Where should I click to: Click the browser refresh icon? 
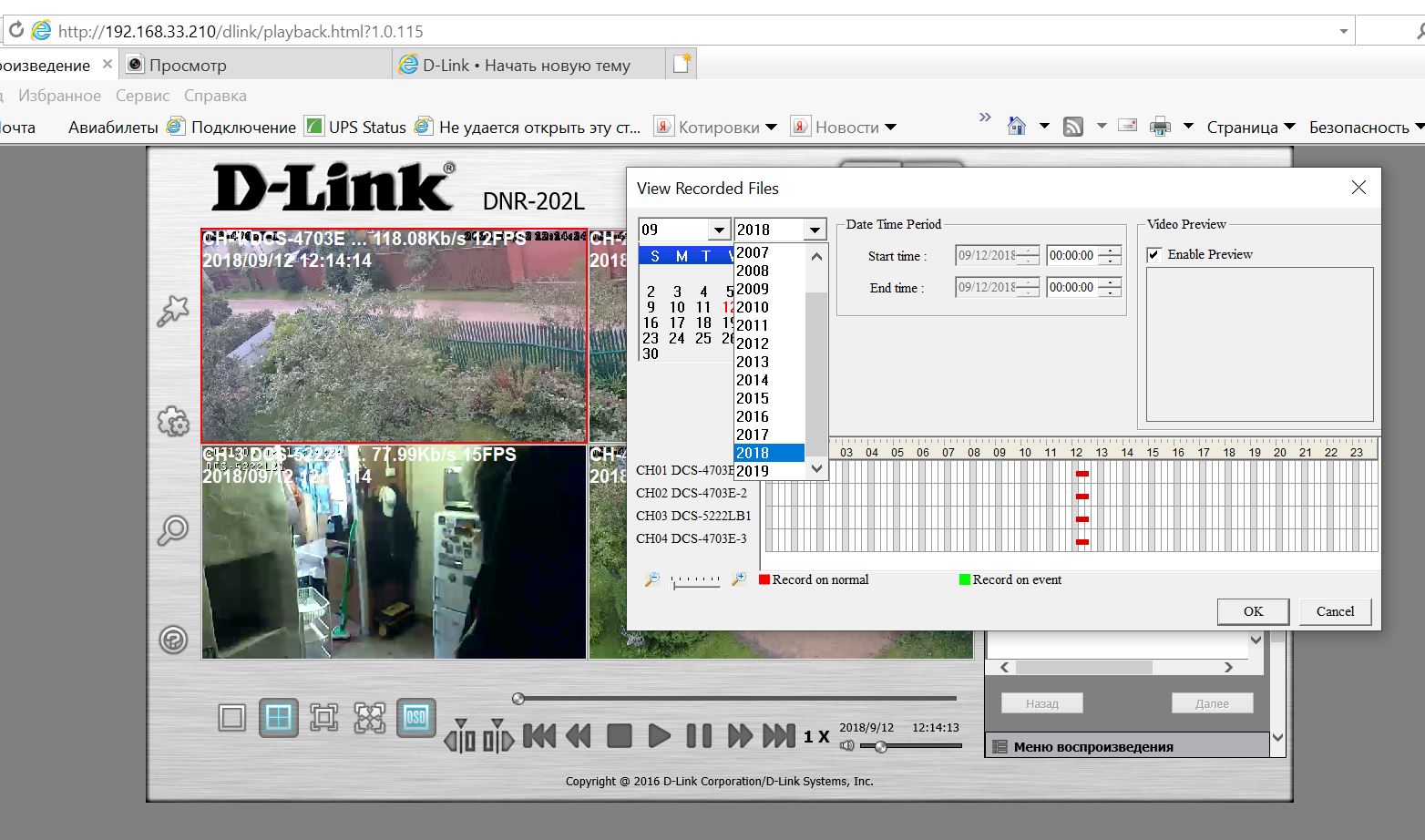coord(16,30)
